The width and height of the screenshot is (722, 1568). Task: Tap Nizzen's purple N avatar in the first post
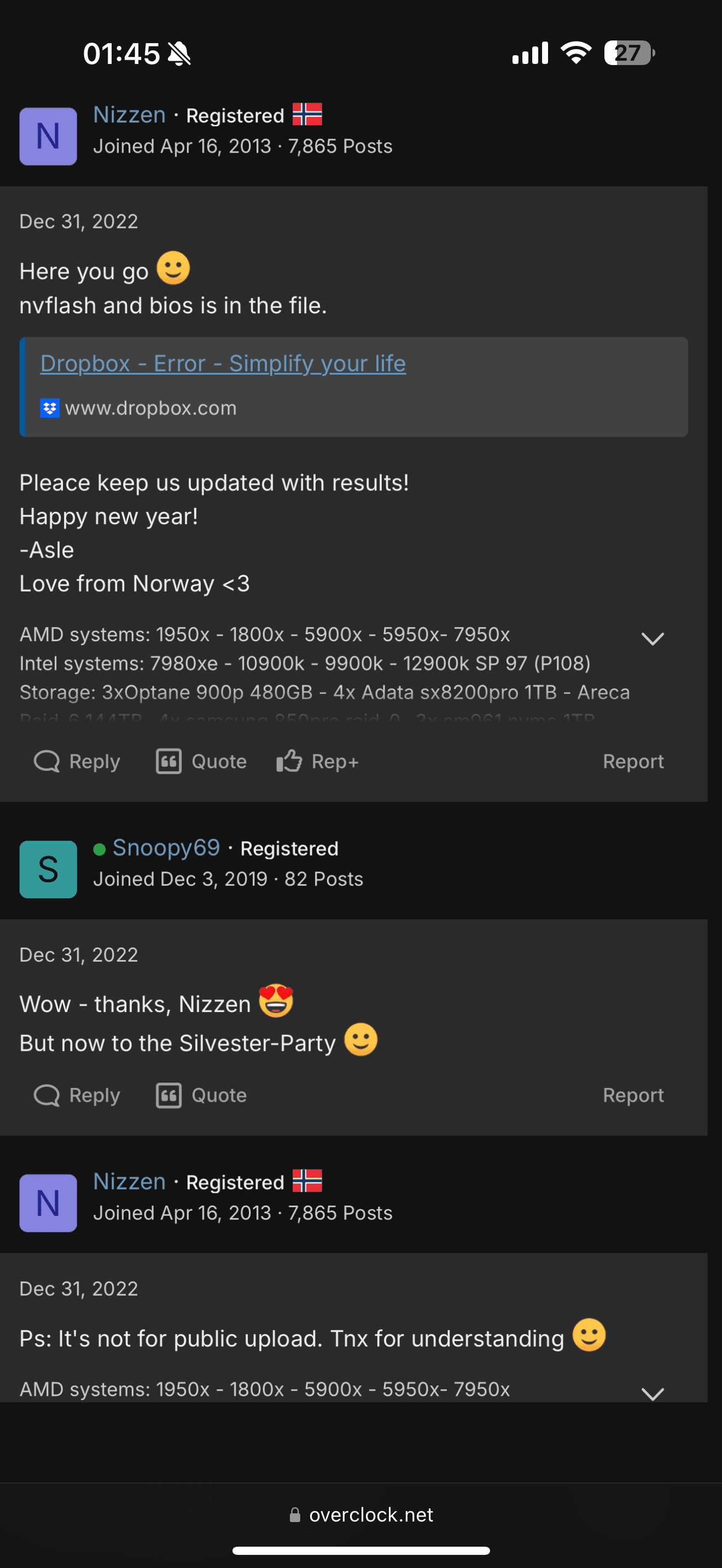(48, 136)
